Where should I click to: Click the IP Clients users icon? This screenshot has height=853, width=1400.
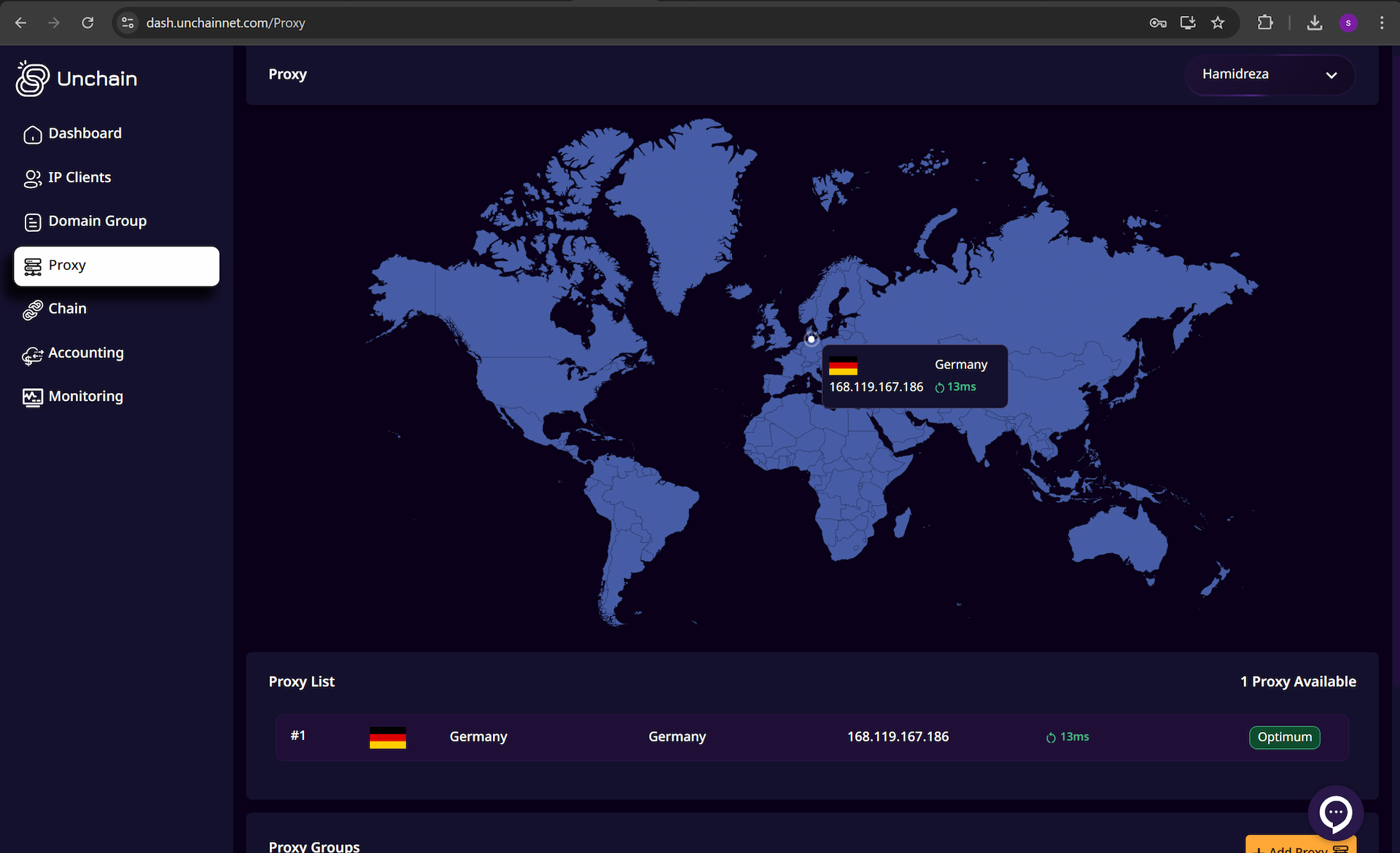[32, 179]
